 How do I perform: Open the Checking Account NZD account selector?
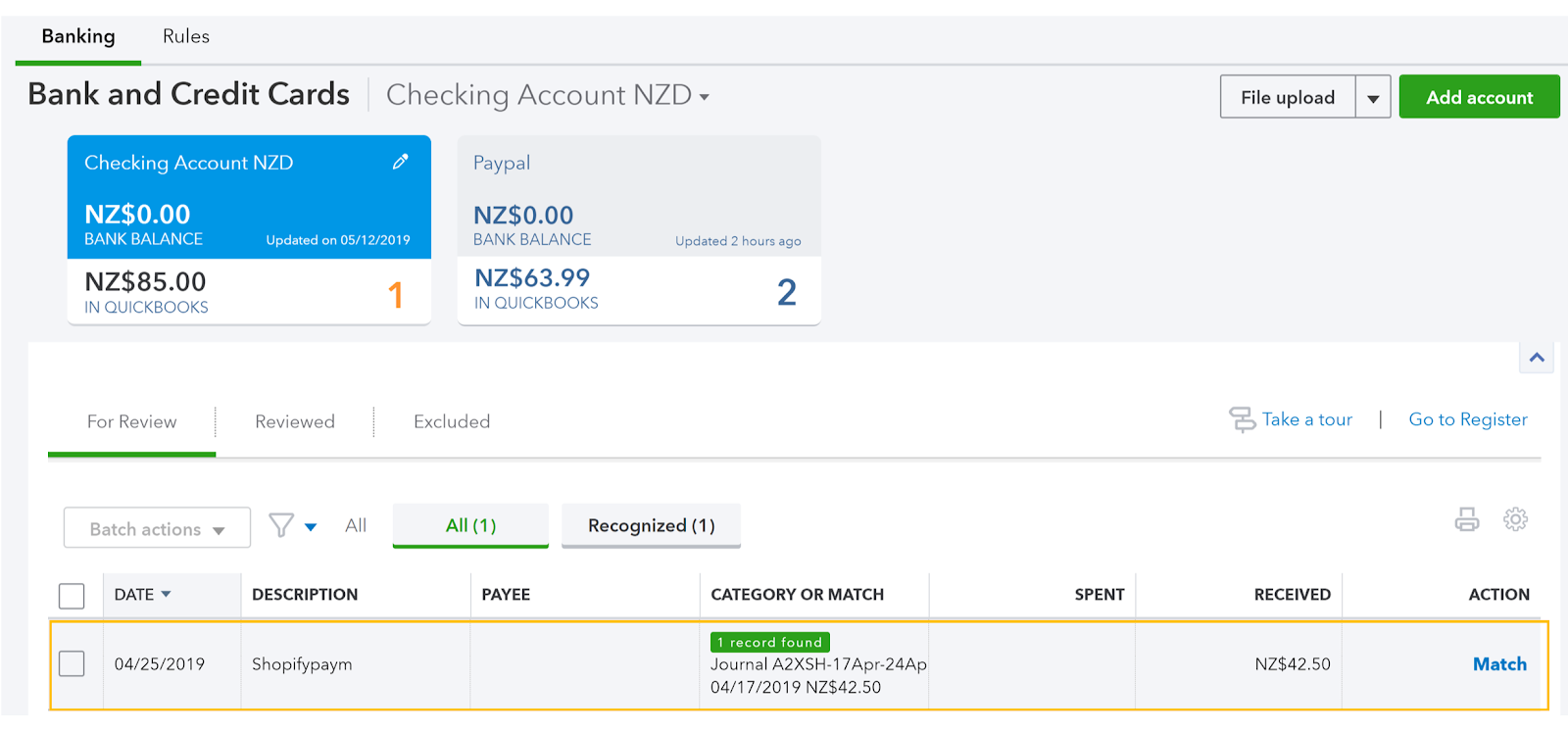coord(547,95)
